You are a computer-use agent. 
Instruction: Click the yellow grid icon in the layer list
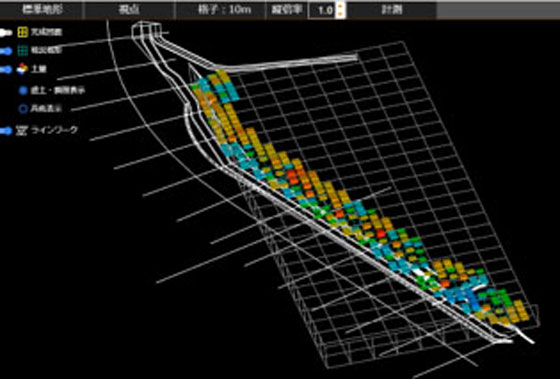[x=22, y=33]
